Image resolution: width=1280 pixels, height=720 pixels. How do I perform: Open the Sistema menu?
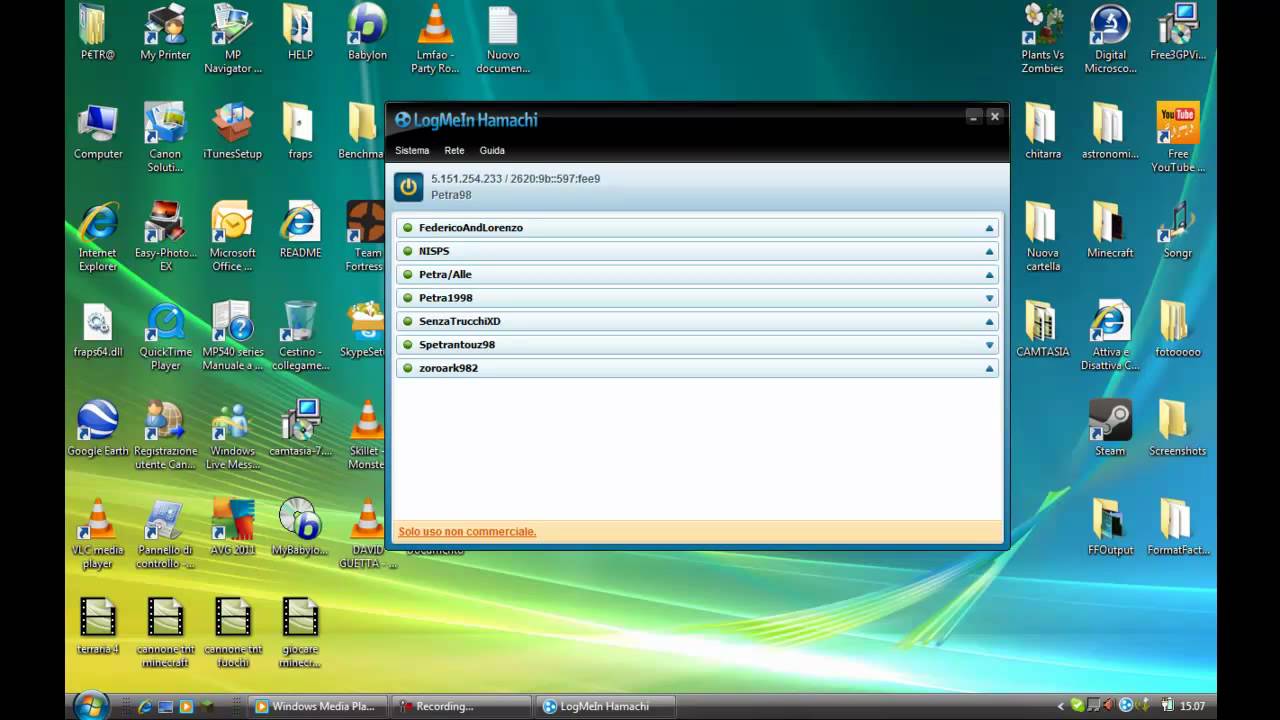click(x=412, y=150)
